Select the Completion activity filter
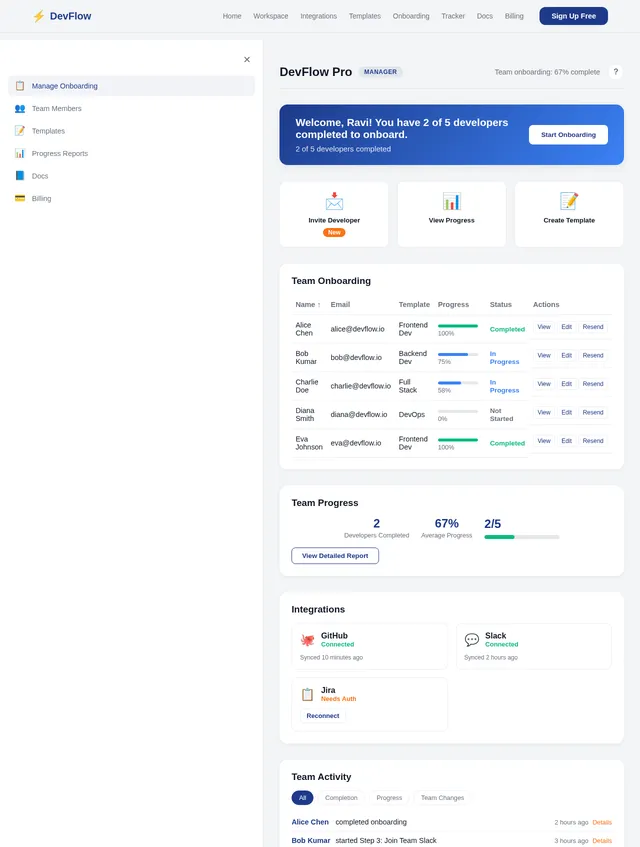The height and width of the screenshot is (847, 640). (x=341, y=798)
